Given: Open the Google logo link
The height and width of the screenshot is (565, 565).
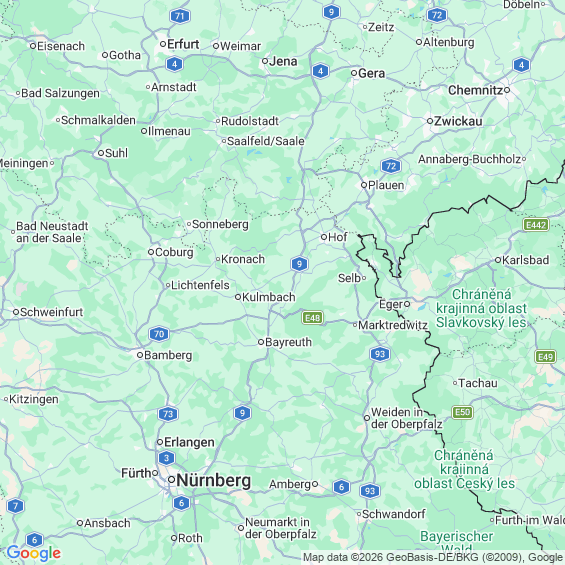Looking at the screenshot, I should pos(34,553).
